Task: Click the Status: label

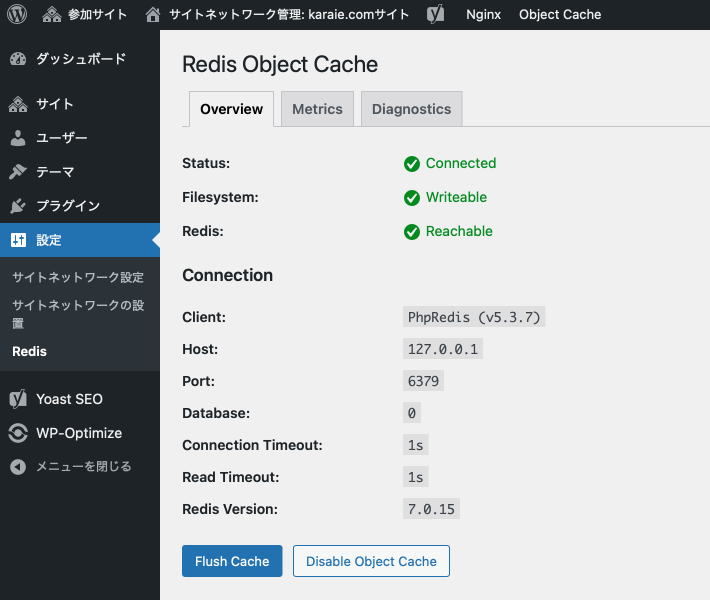Action: coord(206,163)
